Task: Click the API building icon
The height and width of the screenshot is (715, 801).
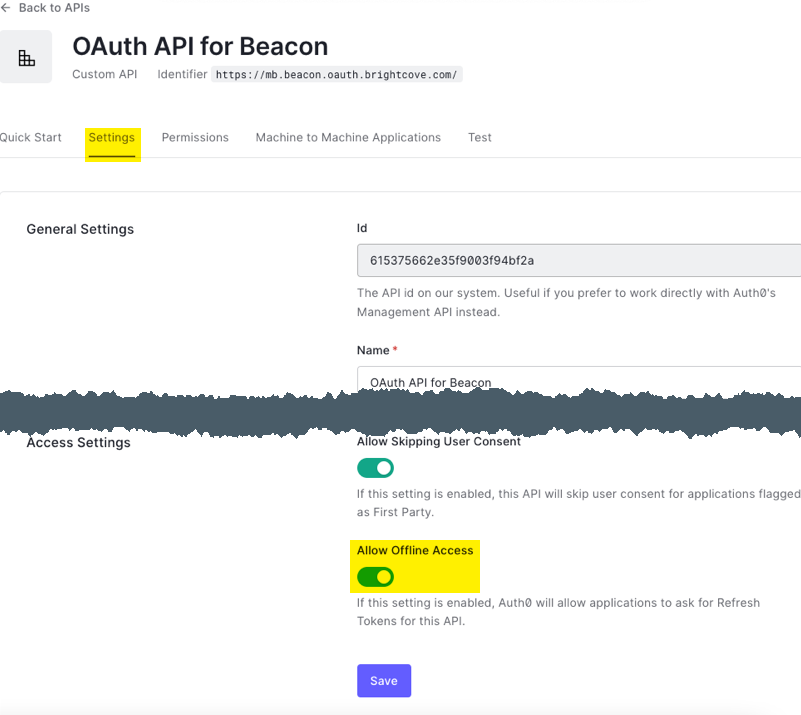Action: 26,58
